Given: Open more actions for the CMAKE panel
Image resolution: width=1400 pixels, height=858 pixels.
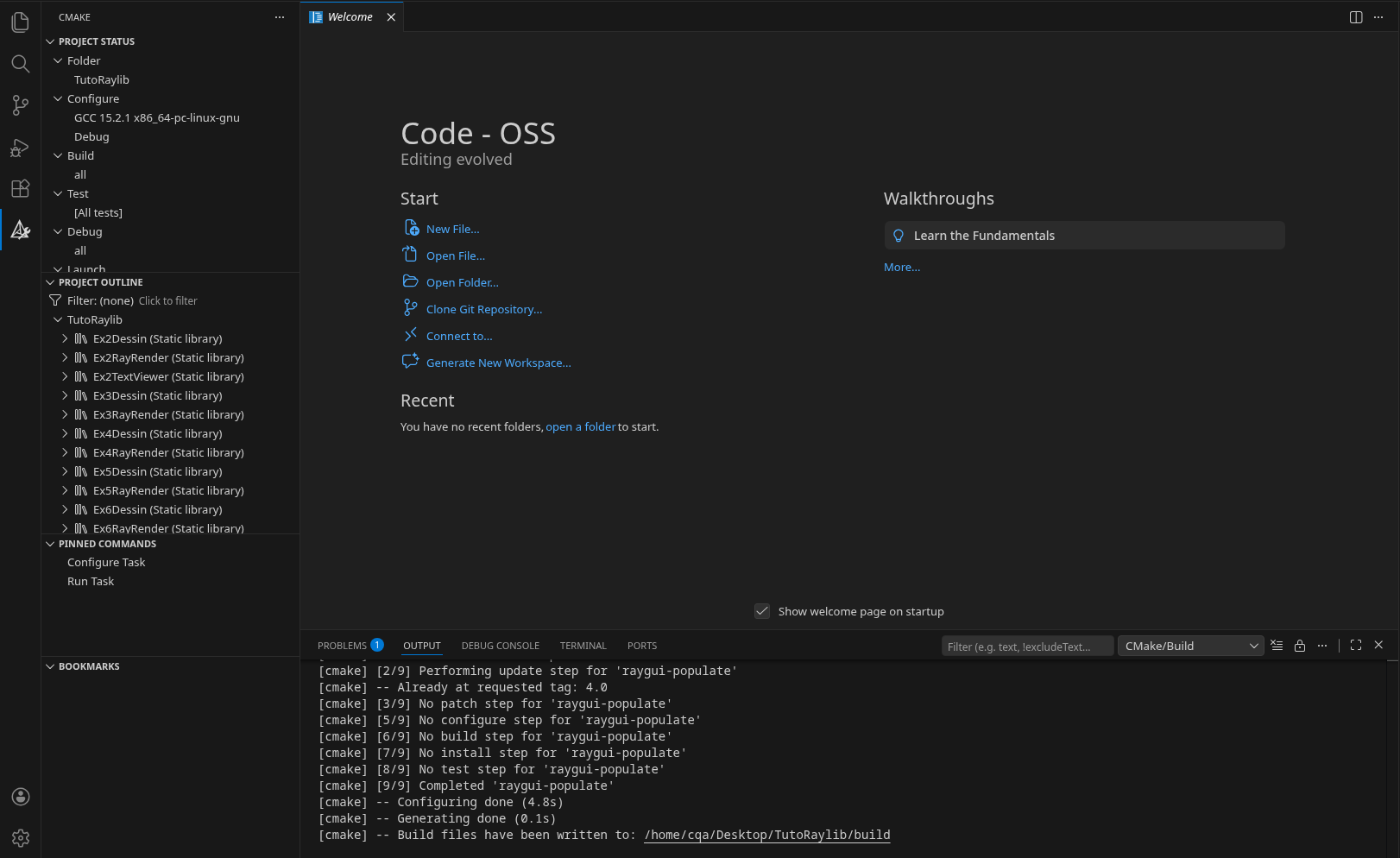Looking at the screenshot, I should 279,16.
